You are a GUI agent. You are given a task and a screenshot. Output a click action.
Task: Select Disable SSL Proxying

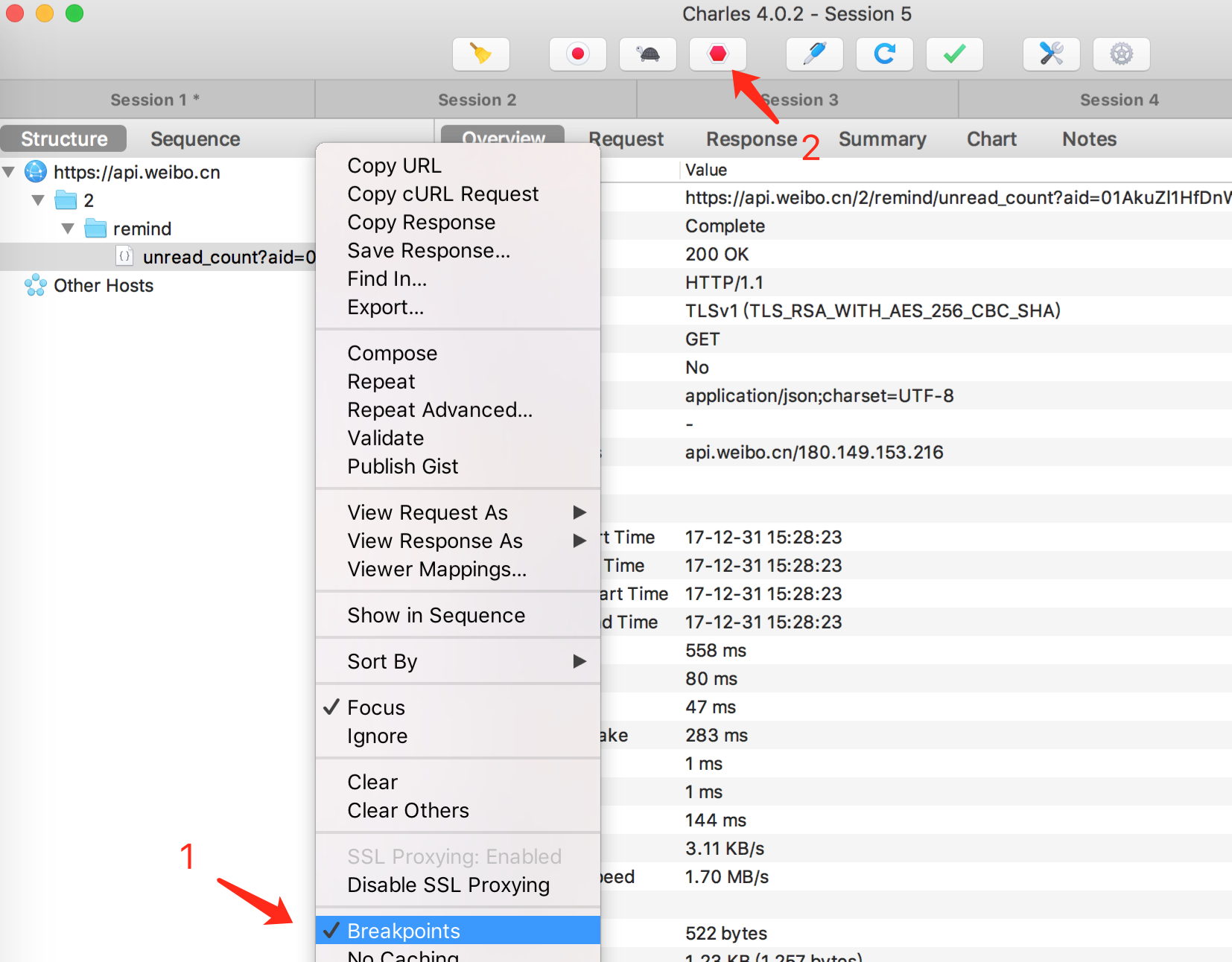pos(458,885)
